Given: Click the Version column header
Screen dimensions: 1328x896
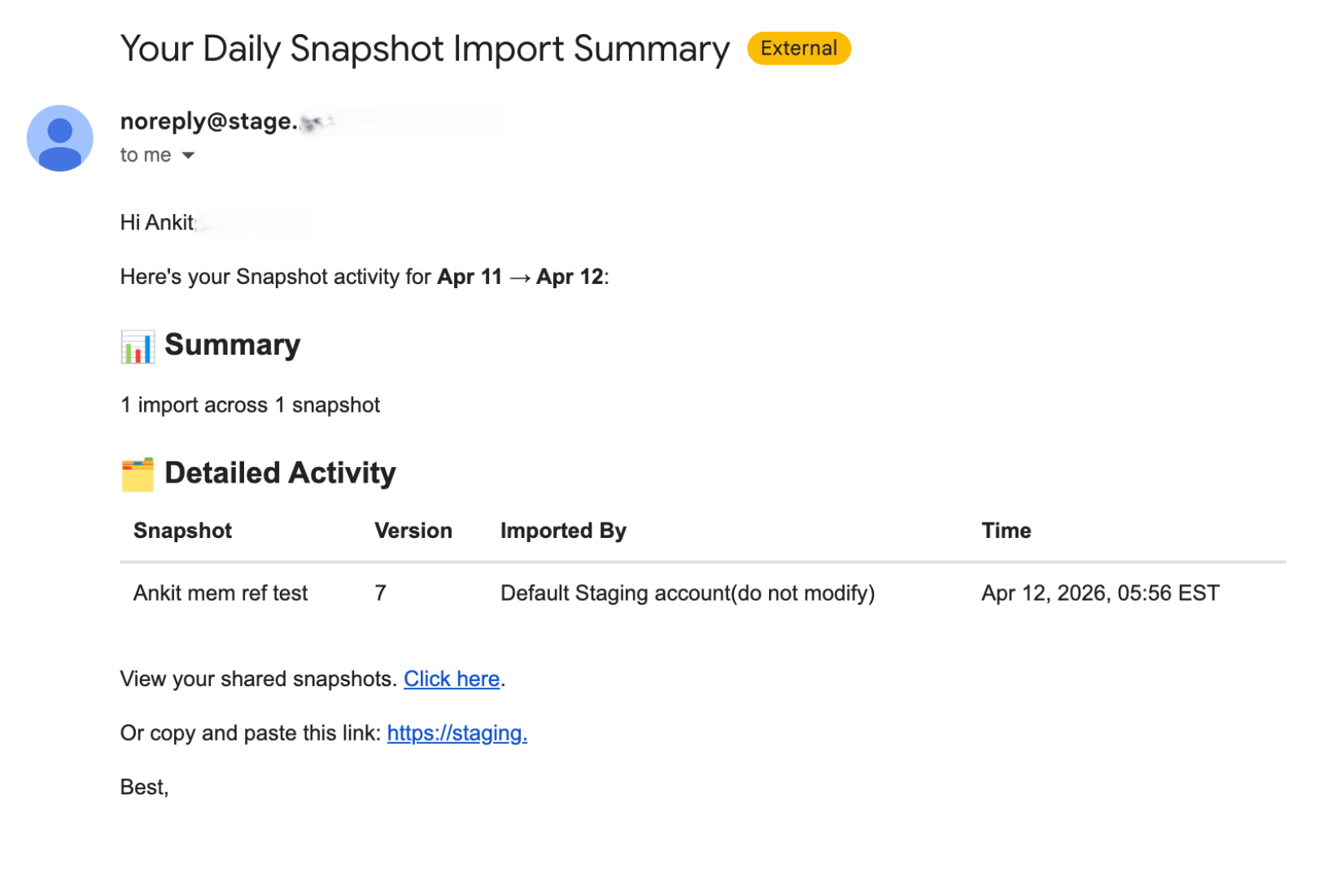Looking at the screenshot, I should click(x=413, y=531).
